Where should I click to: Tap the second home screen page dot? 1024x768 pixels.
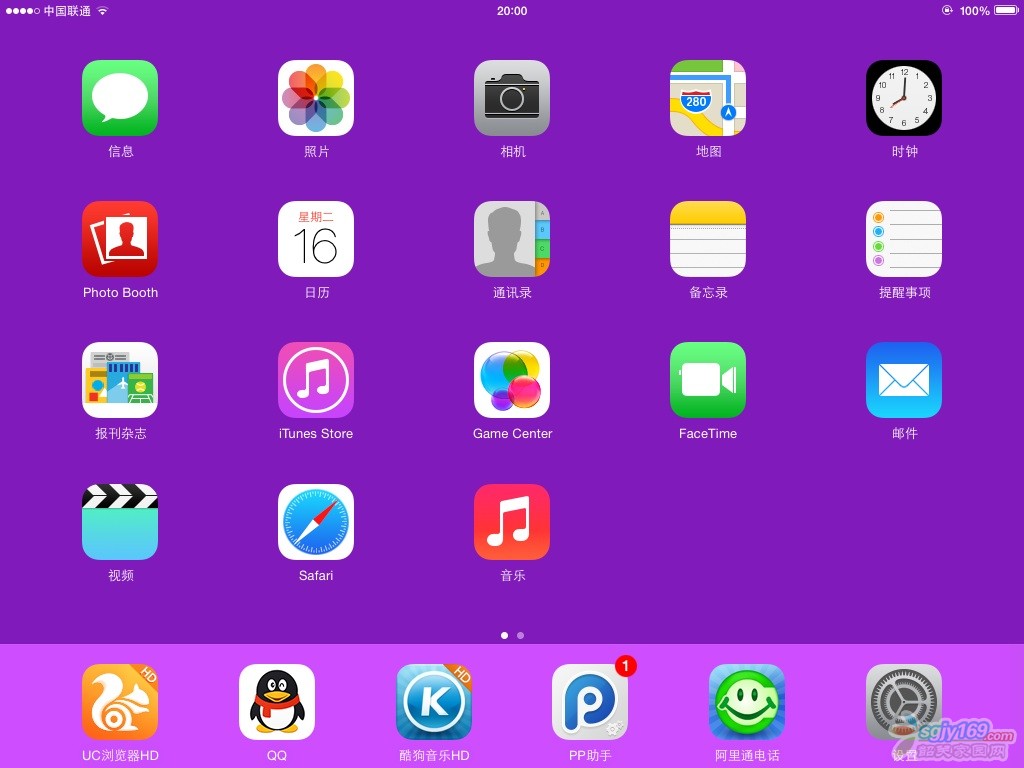520,635
